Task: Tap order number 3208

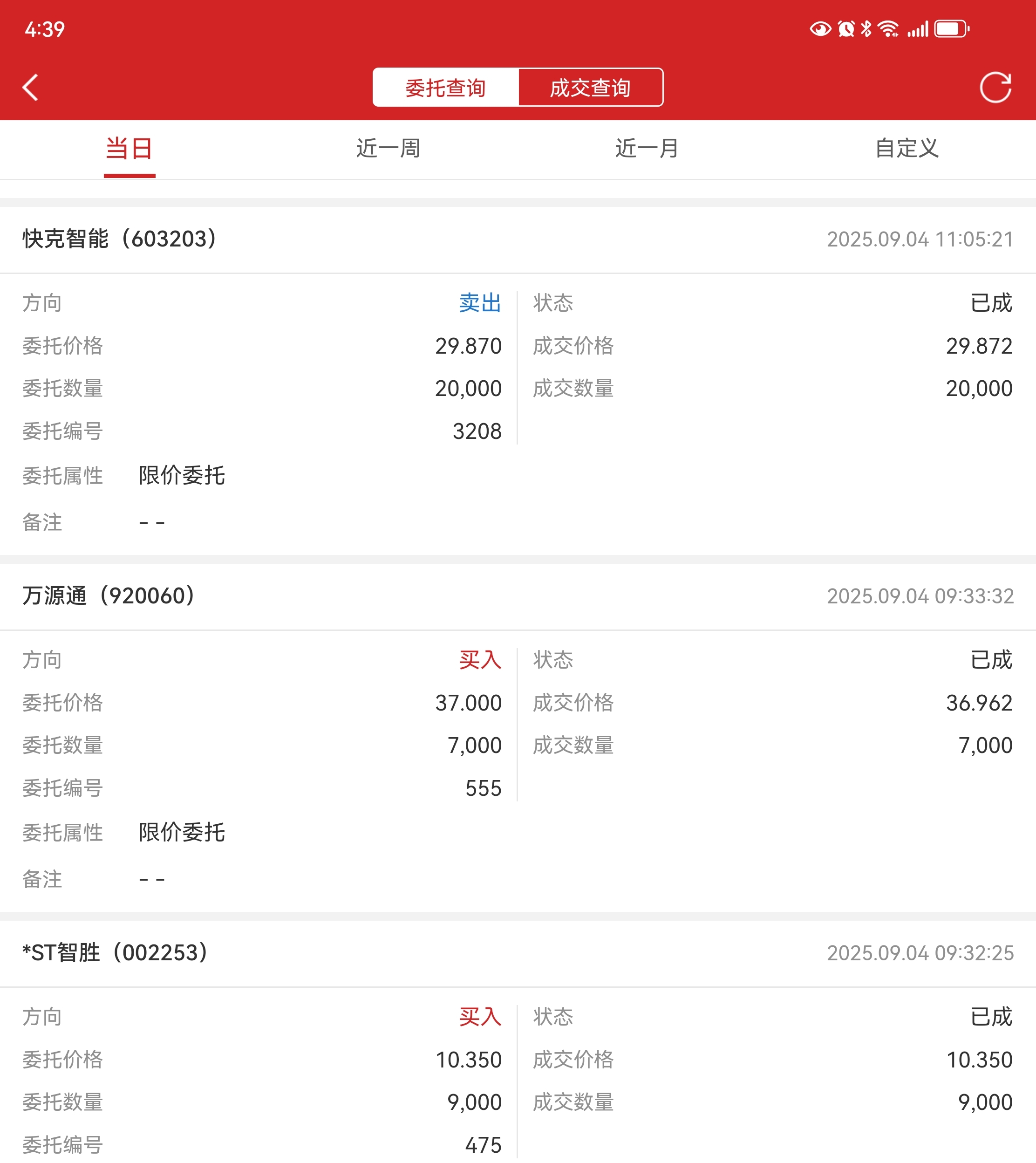Action: (x=477, y=431)
